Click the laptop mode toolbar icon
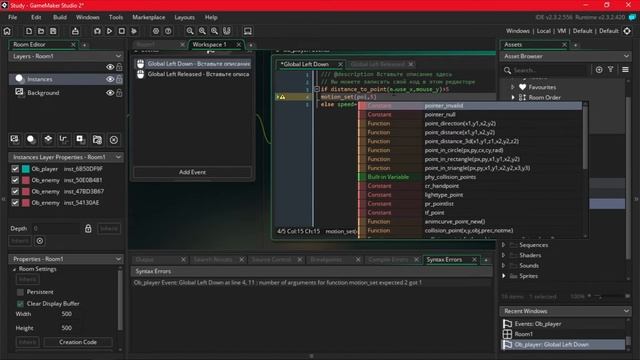The width and height of the screenshot is (640, 360). pyautogui.click(x=248, y=31)
